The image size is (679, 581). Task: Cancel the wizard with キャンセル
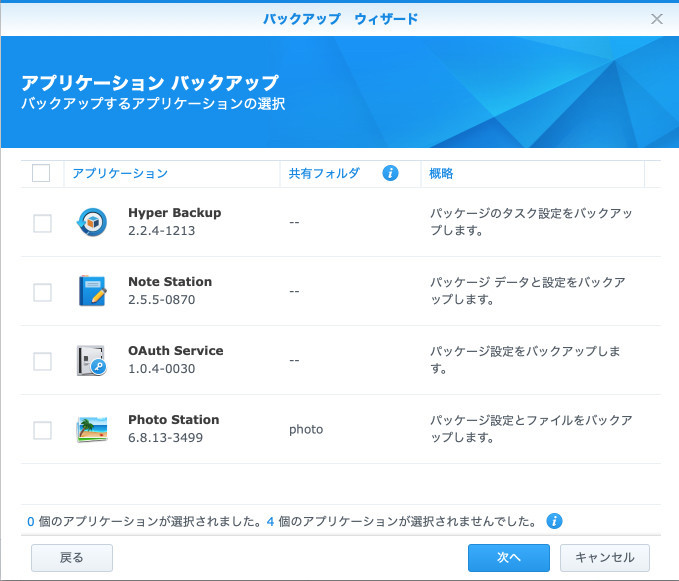[605, 558]
